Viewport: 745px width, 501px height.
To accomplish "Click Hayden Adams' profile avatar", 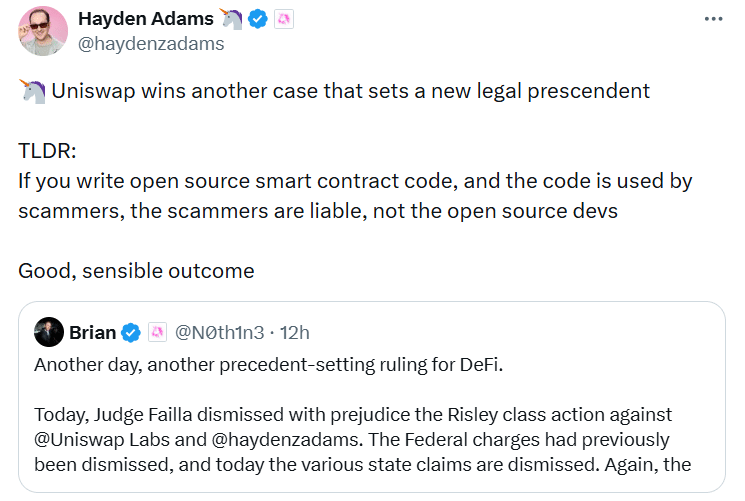I will (x=43, y=30).
